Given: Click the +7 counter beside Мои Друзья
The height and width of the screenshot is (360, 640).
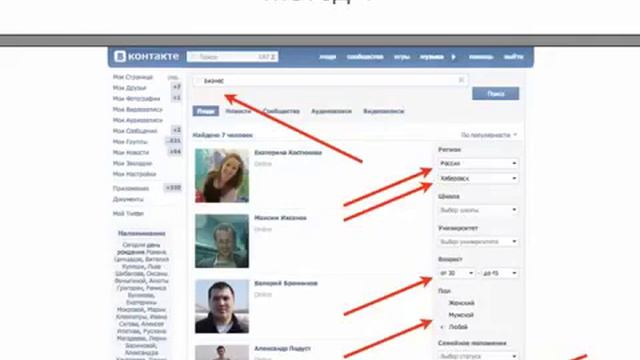Looking at the screenshot, I should (x=176, y=87).
